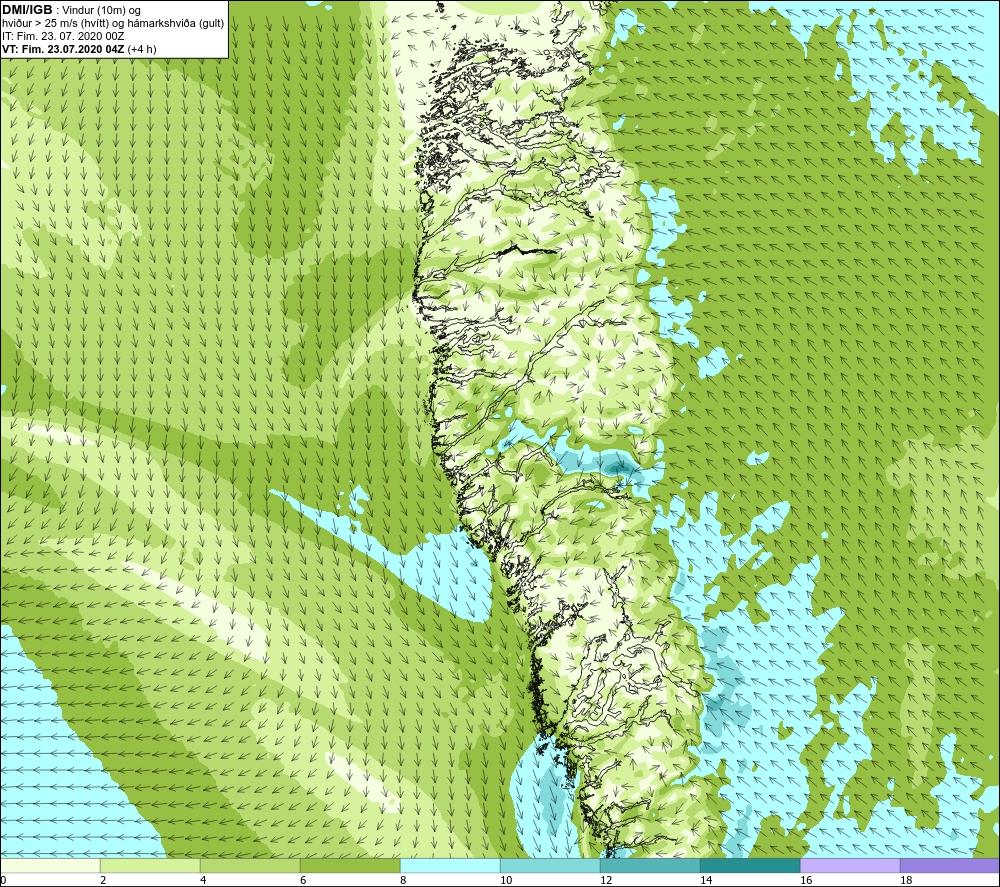Click the '(+4 h)' forecast offset text
This screenshot has height=887, width=1000.
pyautogui.click(x=142, y=49)
